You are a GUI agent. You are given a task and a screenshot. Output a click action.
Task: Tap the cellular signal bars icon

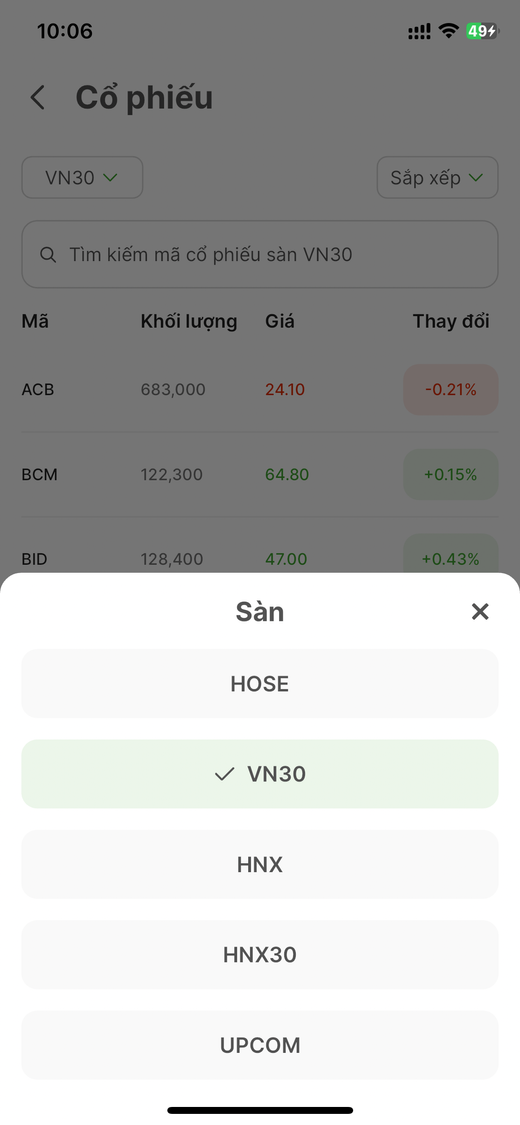[x=420, y=31]
